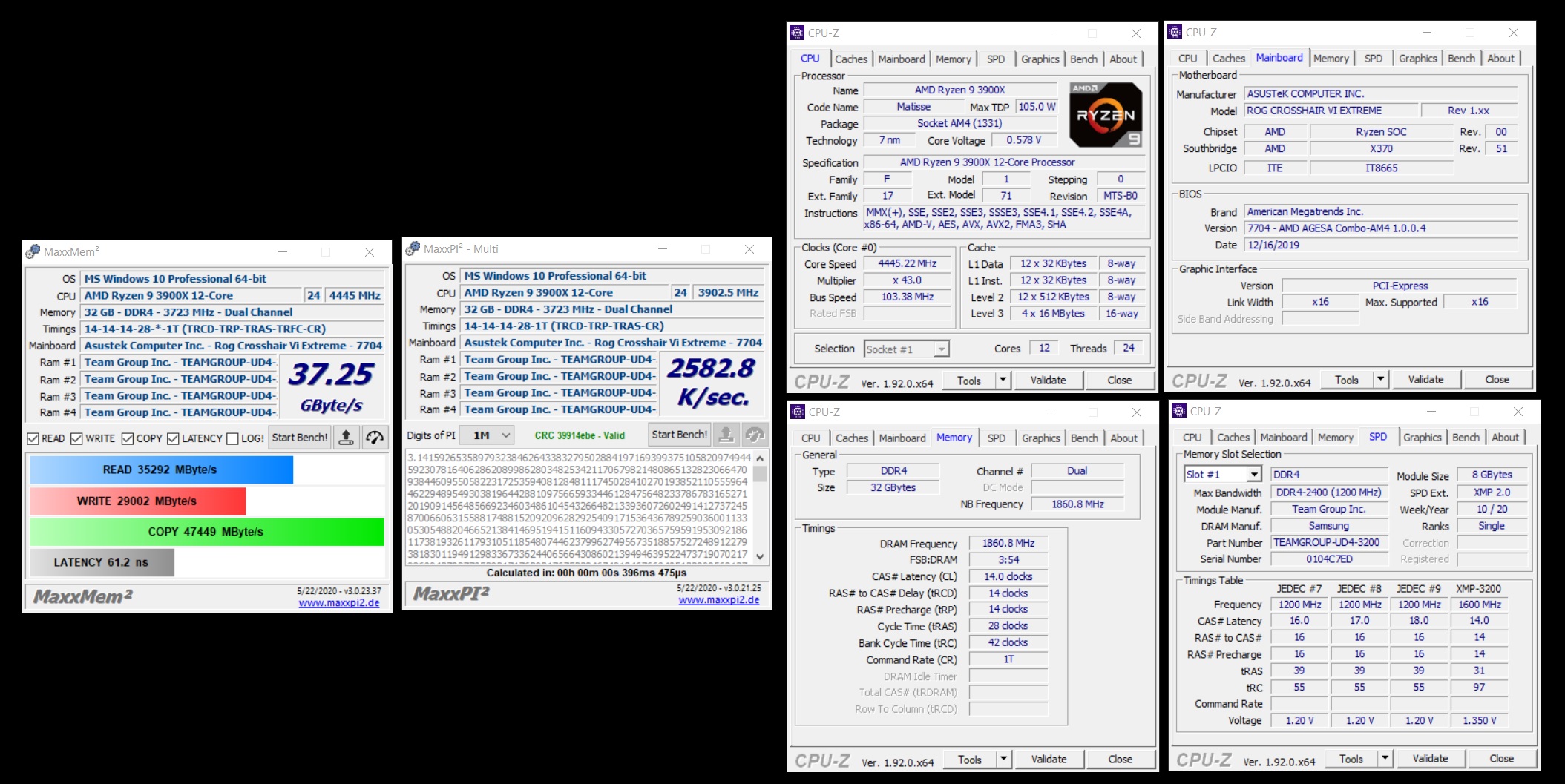Click Validate in the CPU tab window
1565x784 pixels.
pyautogui.click(x=1048, y=380)
